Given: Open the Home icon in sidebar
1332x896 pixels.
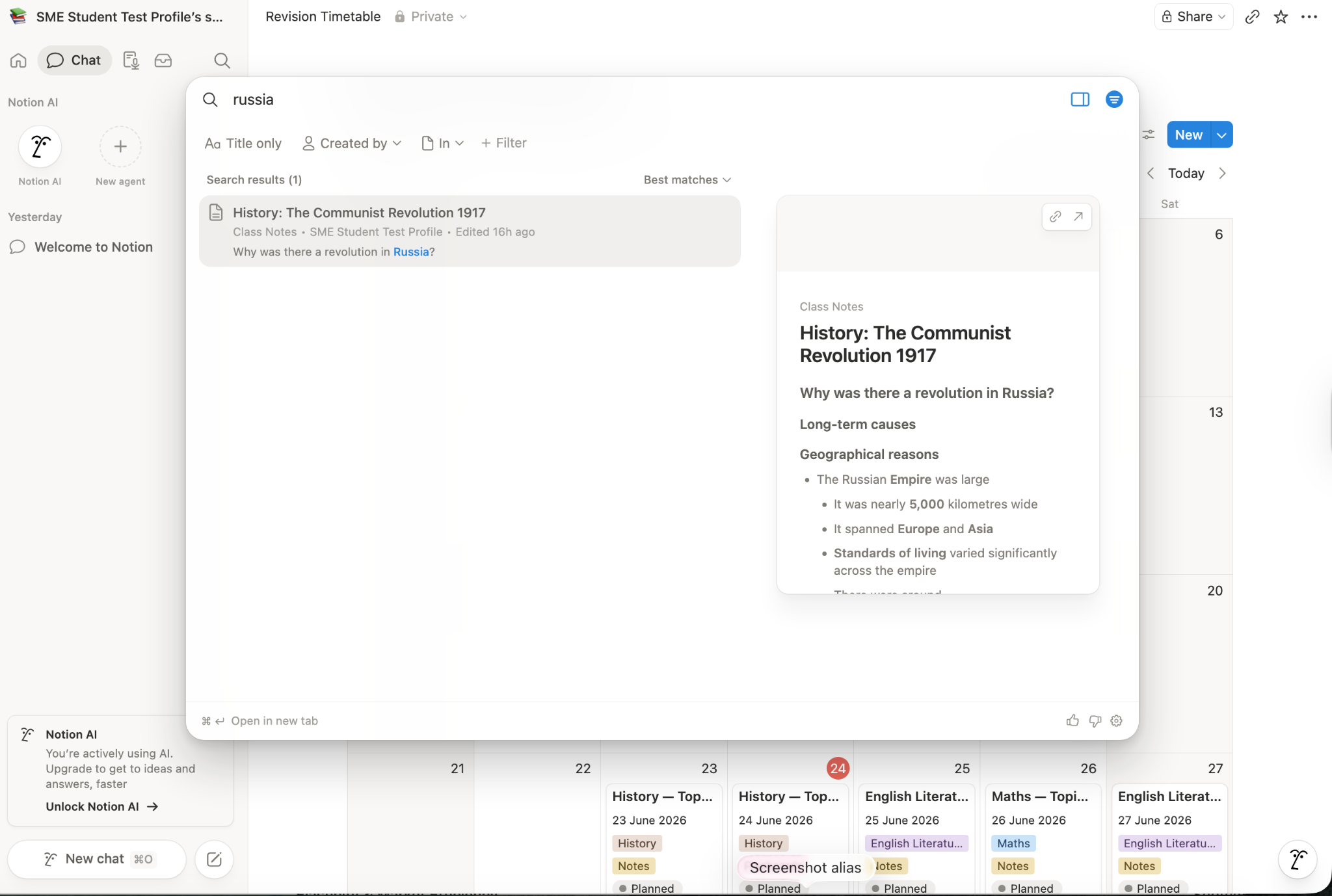Looking at the screenshot, I should [18, 60].
